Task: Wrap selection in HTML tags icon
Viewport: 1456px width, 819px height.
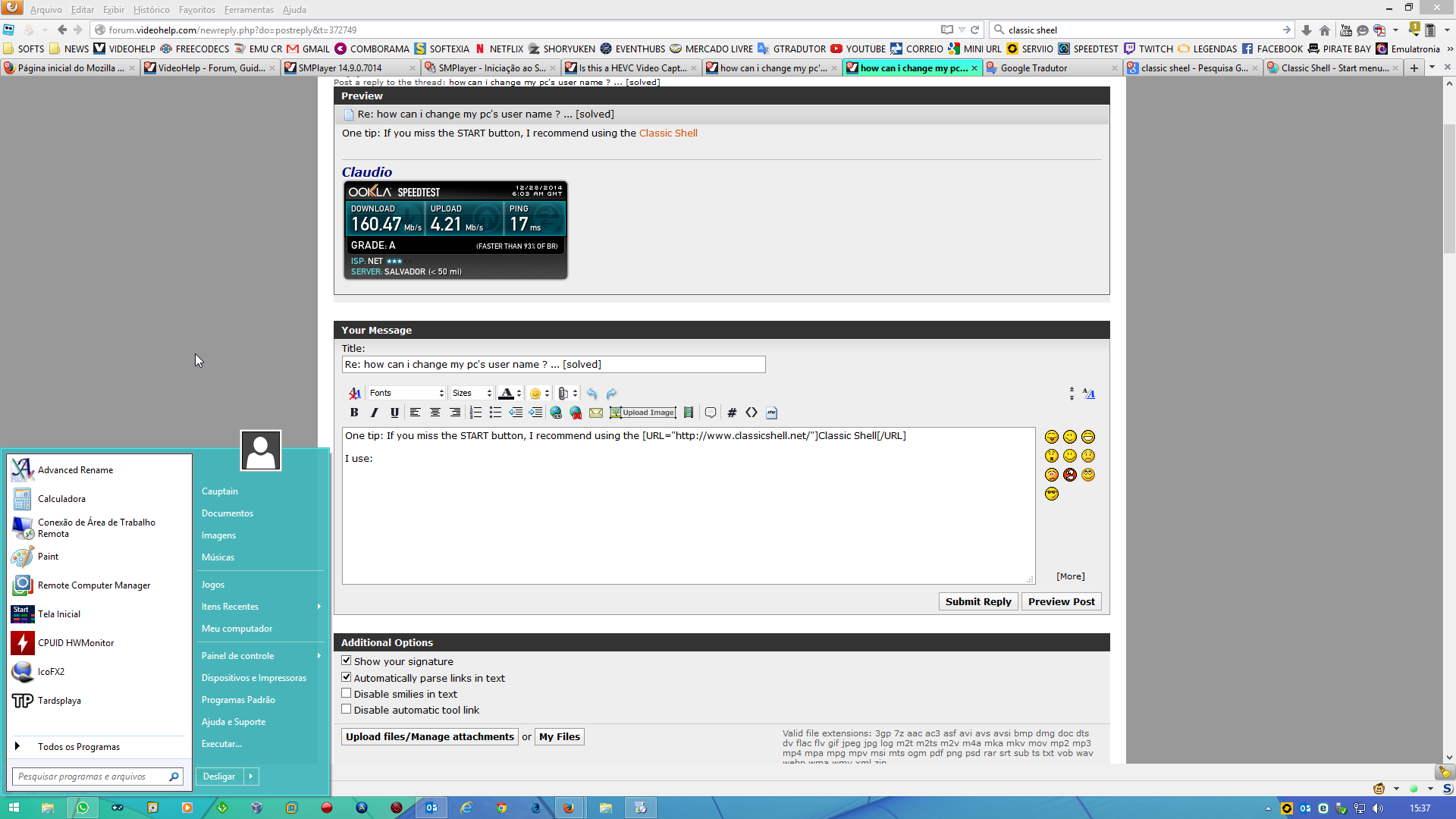Action: click(x=752, y=413)
